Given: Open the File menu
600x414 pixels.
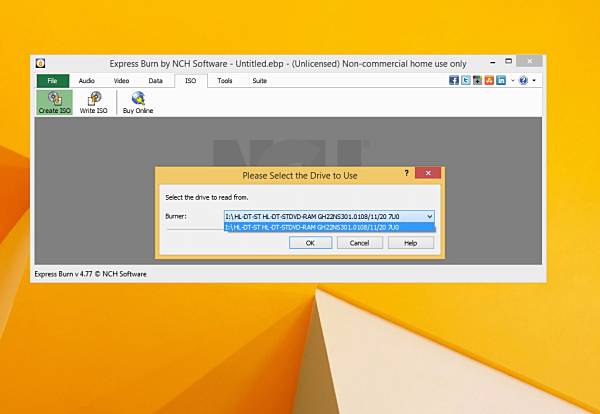Looking at the screenshot, I should 53,81.
